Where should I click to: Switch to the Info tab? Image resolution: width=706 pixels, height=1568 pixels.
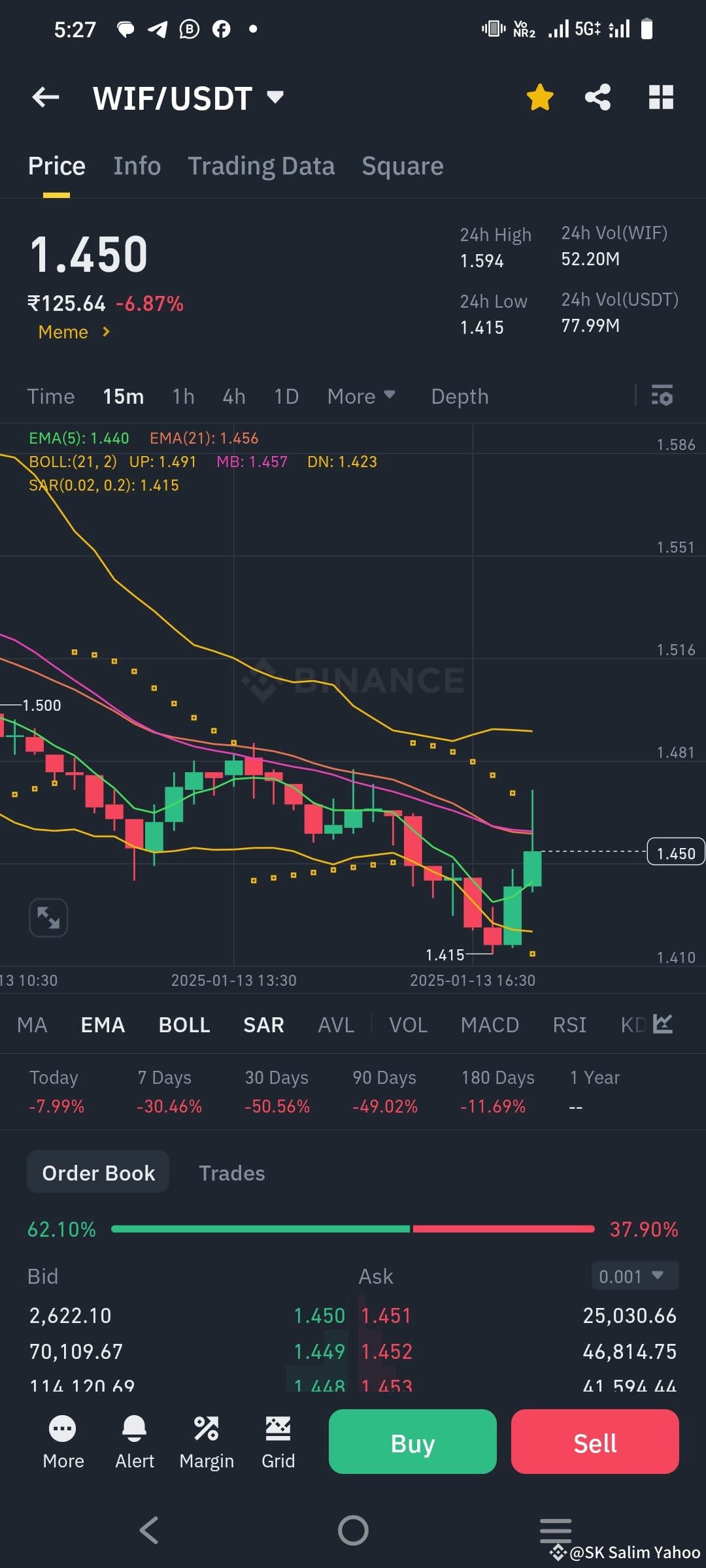[137, 166]
